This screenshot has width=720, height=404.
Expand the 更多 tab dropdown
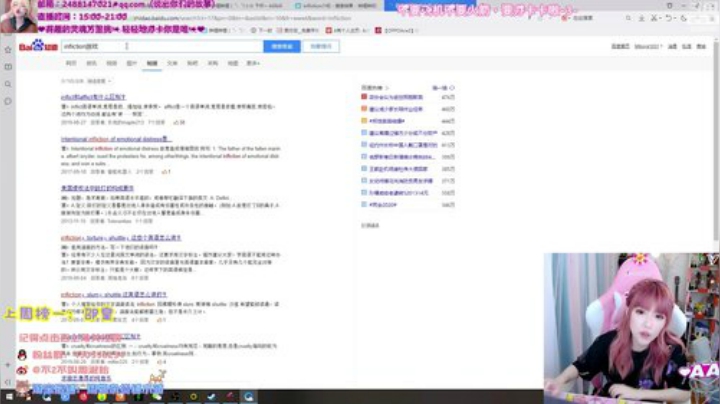(253, 63)
